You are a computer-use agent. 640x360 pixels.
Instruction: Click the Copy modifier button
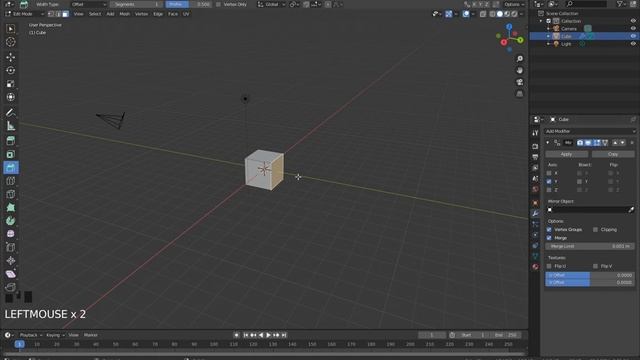613,154
